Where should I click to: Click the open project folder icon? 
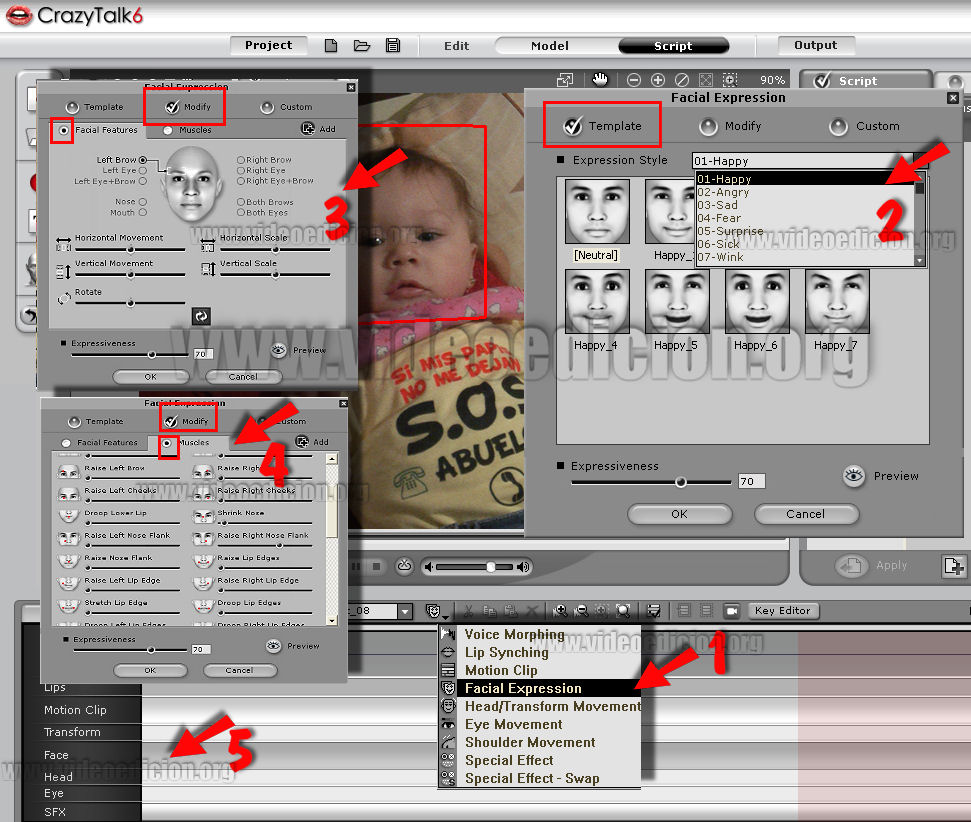(361, 46)
